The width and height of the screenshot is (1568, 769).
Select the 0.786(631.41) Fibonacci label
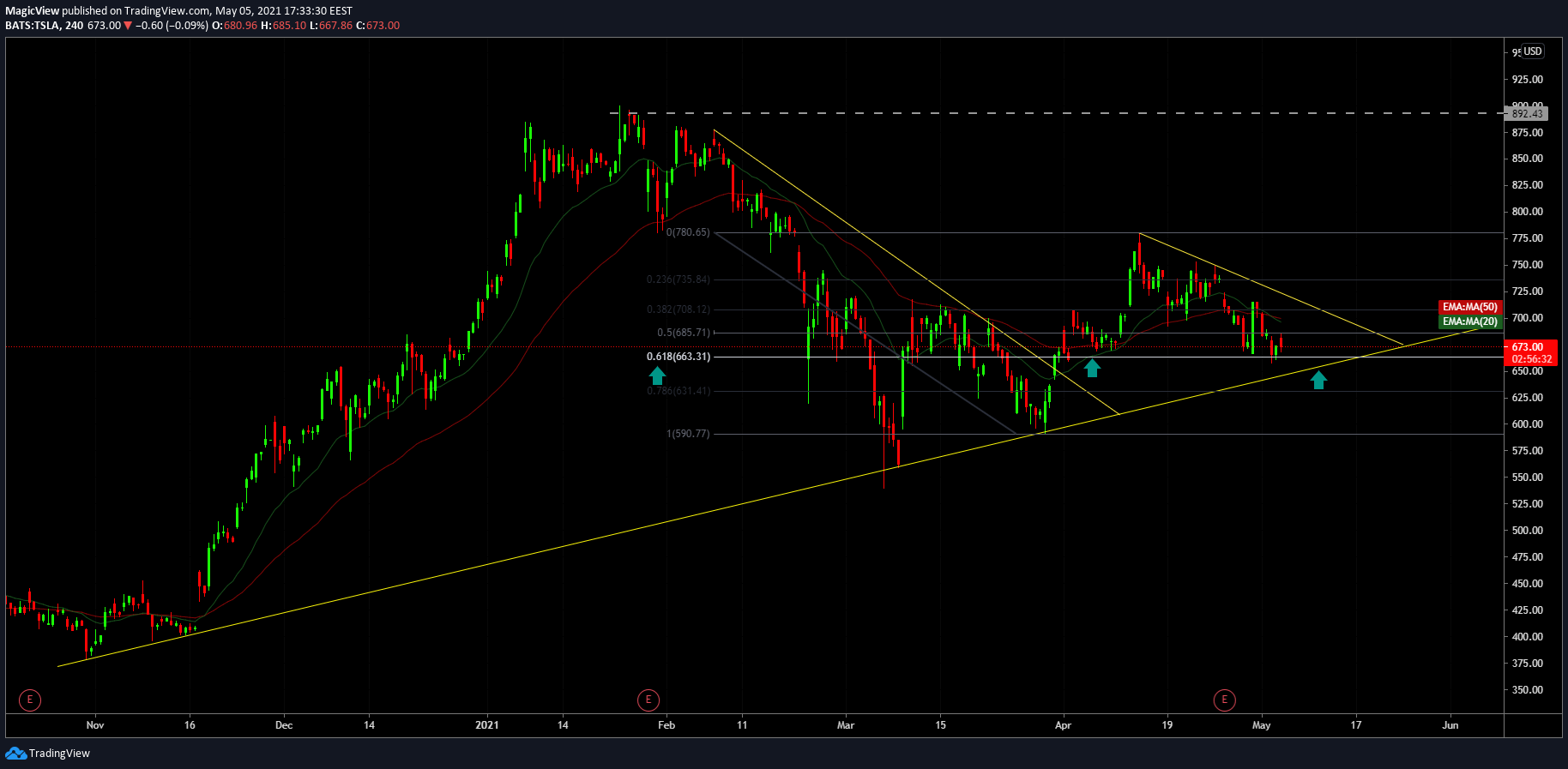[678, 391]
